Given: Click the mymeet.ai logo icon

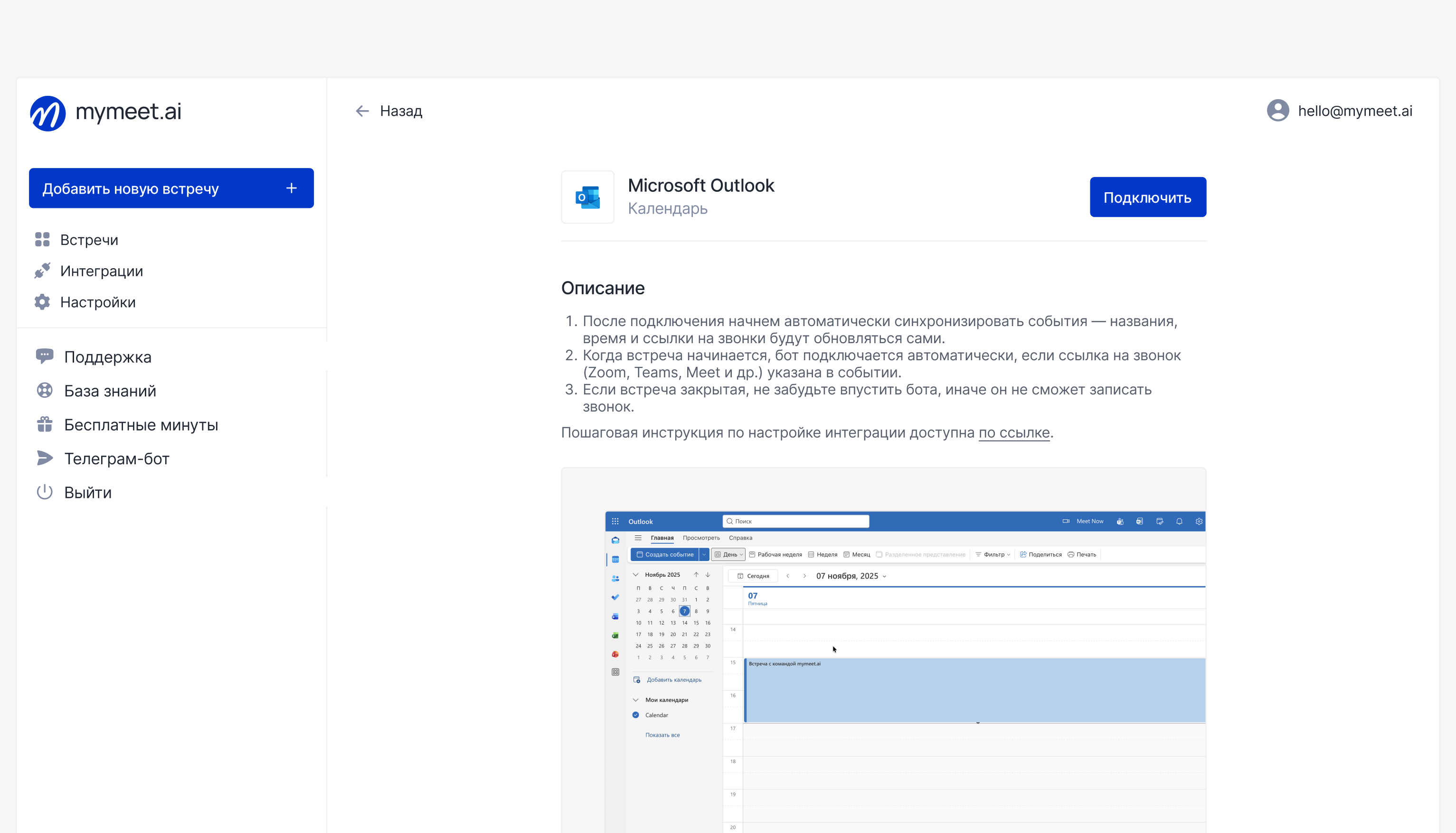Looking at the screenshot, I should (x=47, y=112).
